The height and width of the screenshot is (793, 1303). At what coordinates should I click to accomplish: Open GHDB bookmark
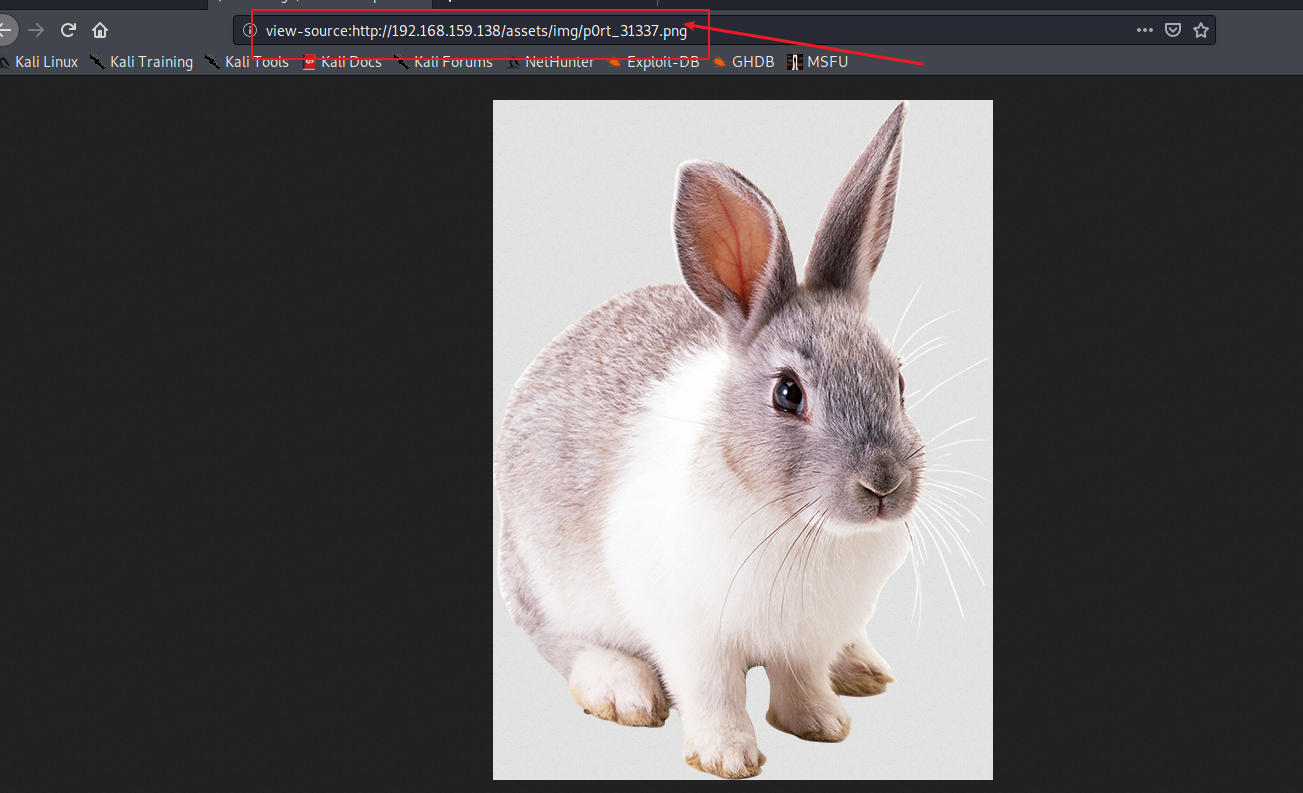tap(744, 62)
